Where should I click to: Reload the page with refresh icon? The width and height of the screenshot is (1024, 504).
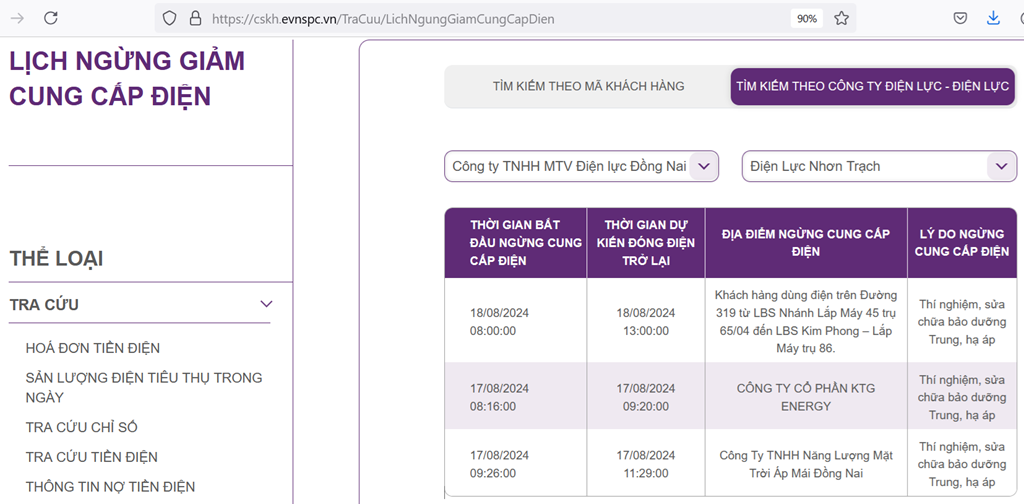click(51, 18)
